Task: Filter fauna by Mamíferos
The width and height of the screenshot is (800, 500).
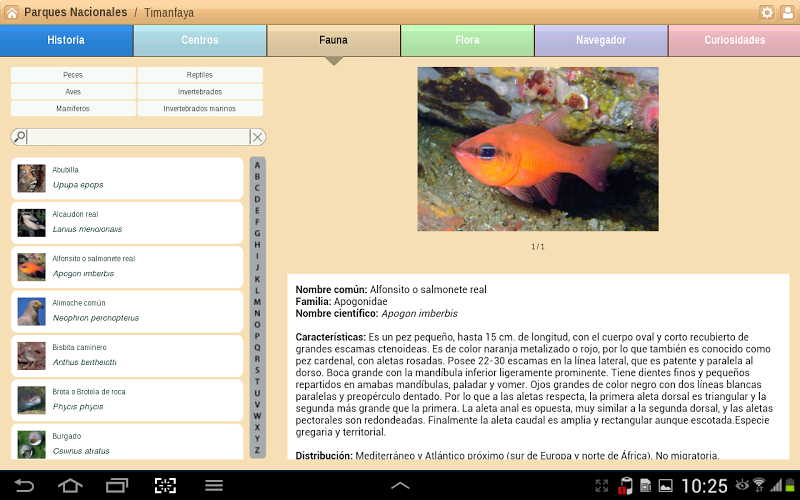Action: [73, 109]
